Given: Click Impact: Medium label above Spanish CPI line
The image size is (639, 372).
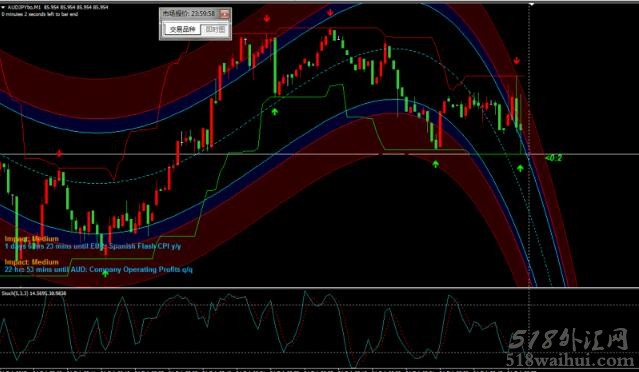Looking at the screenshot, I should click(32, 239).
